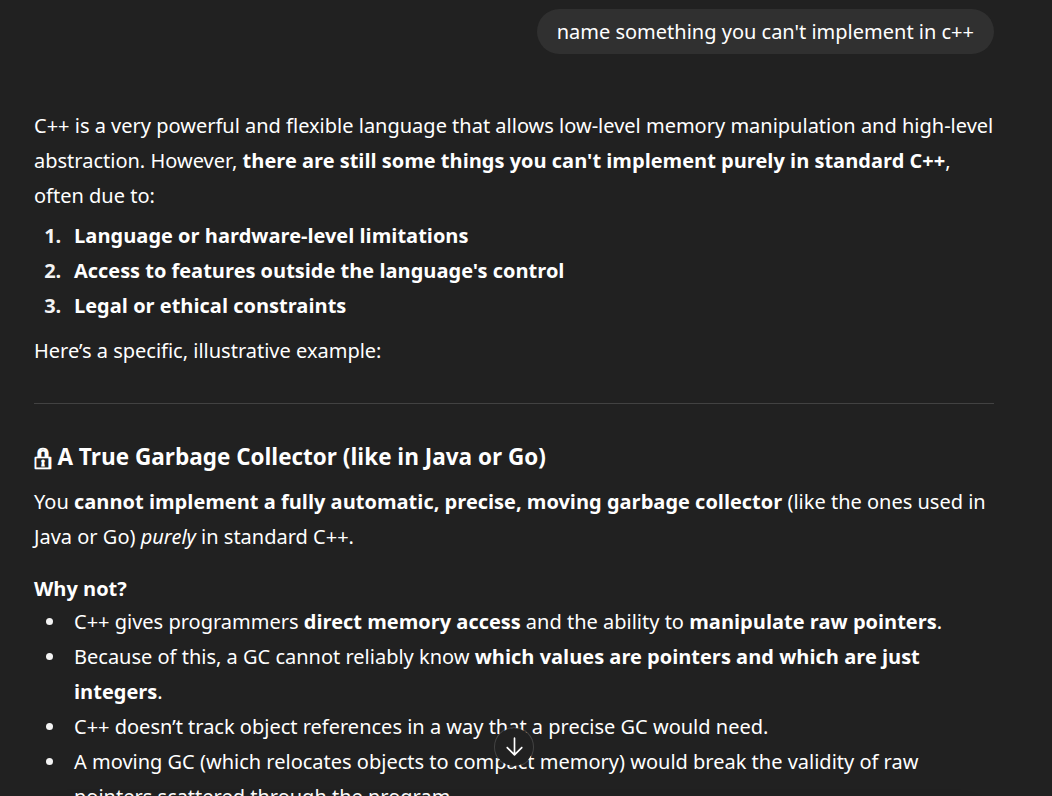Click the 'Why not?' subheading

pyautogui.click(x=80, y=588)
